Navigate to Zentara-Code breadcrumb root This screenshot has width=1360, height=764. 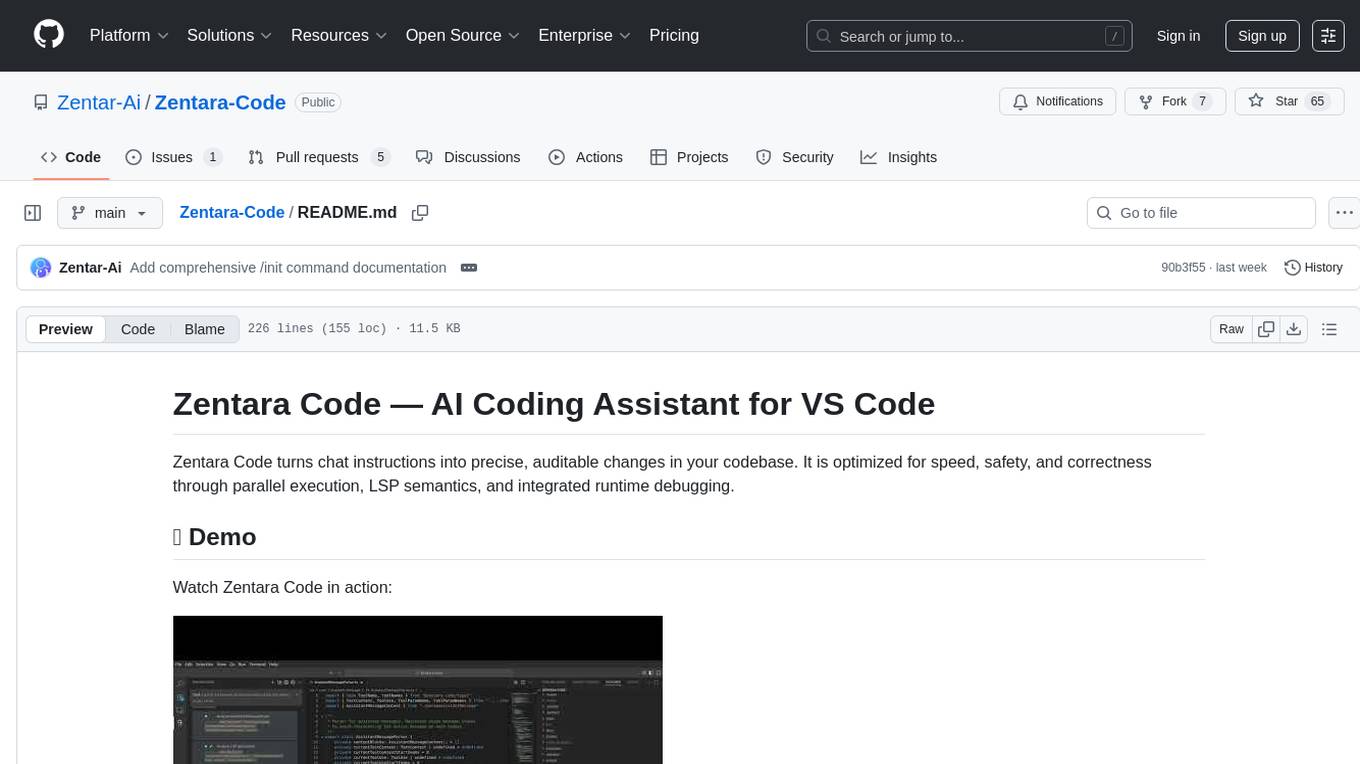pos(232,212)
